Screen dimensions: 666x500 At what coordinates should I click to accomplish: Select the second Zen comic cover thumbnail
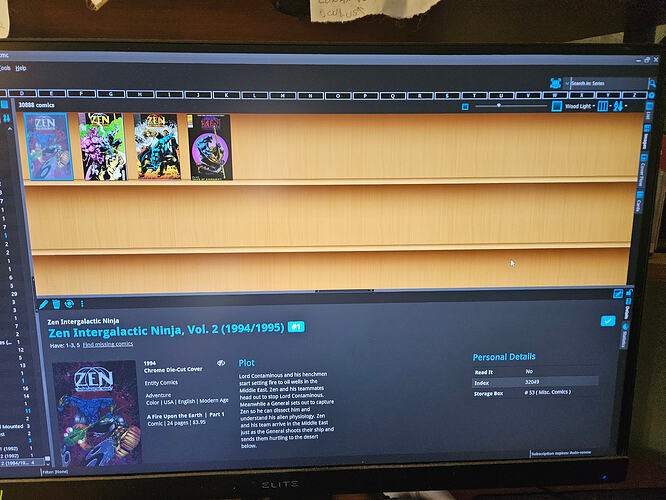click(x=102, y=146)
